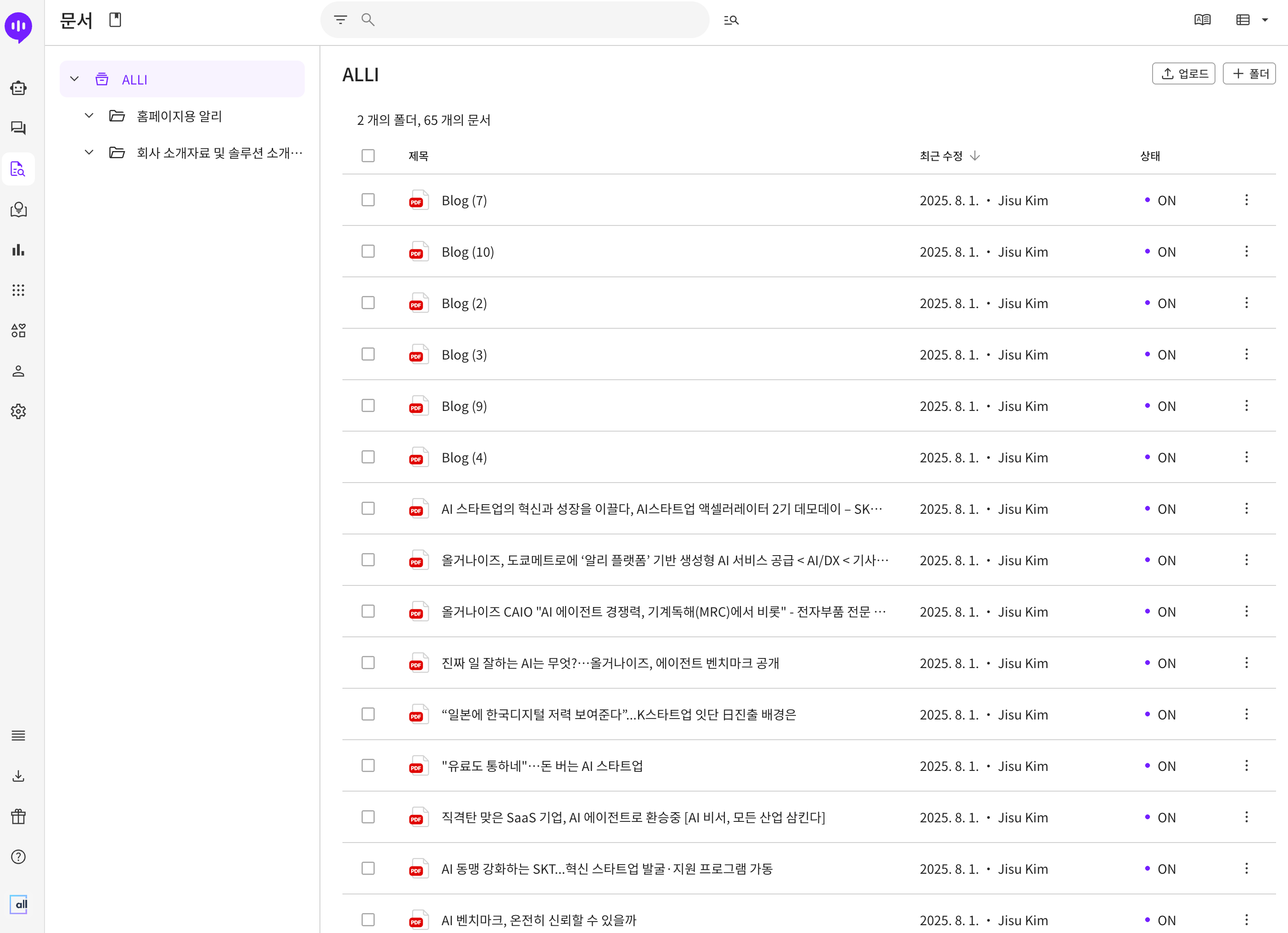Open '올거나이즈 CAIO' document title
The width and height of the screenshot is (1288, 933).
tap(663, 612)
